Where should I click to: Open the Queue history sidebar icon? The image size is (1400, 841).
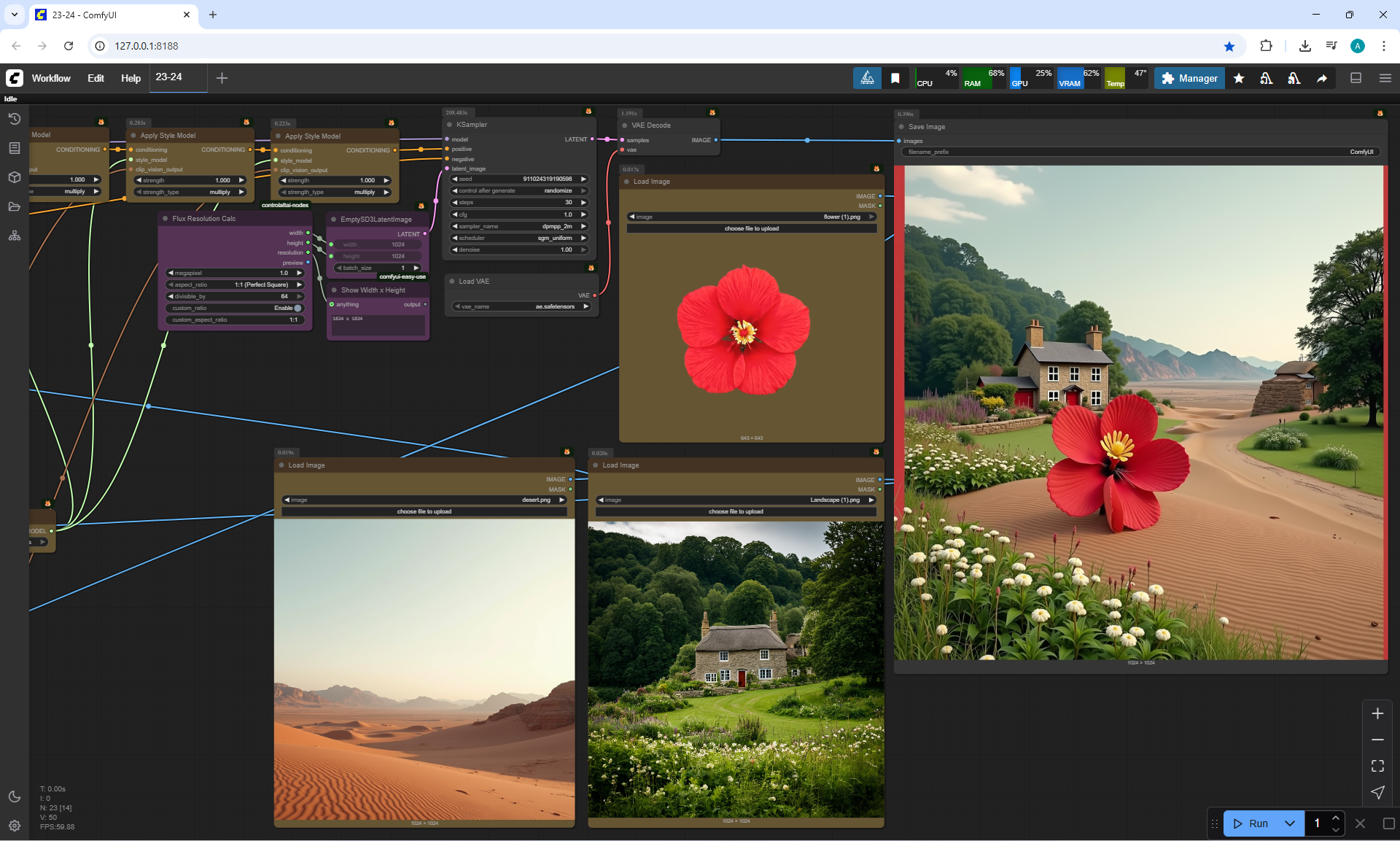15,119
